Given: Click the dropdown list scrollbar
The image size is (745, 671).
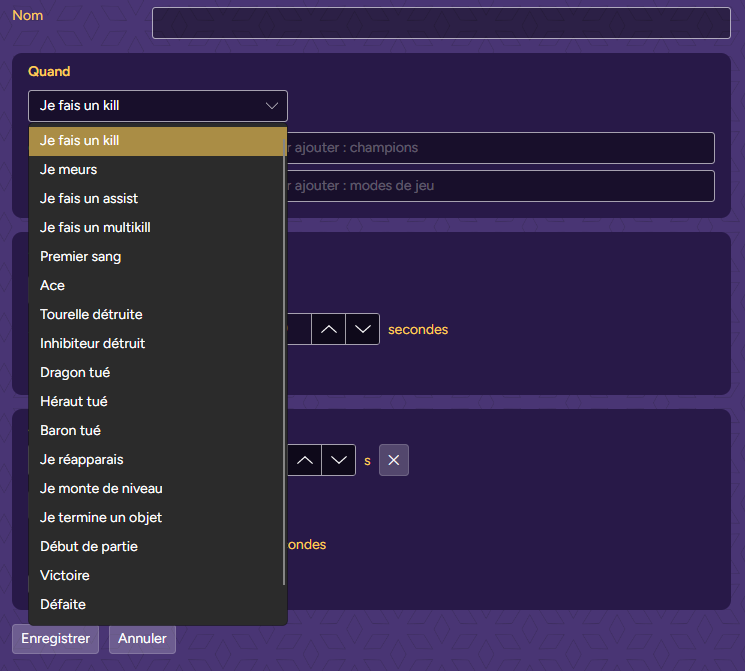Looking at the screenshot, I should [x=284, y=361].
